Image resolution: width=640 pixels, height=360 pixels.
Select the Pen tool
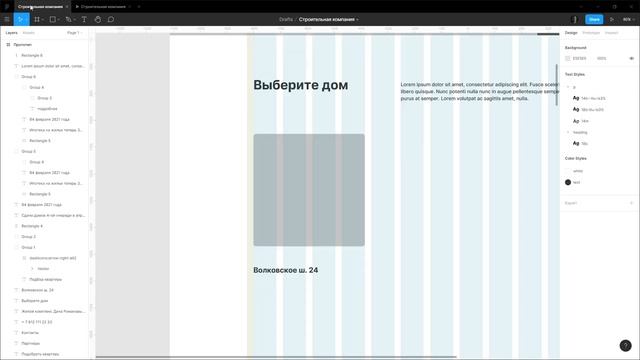pos(68,19)
